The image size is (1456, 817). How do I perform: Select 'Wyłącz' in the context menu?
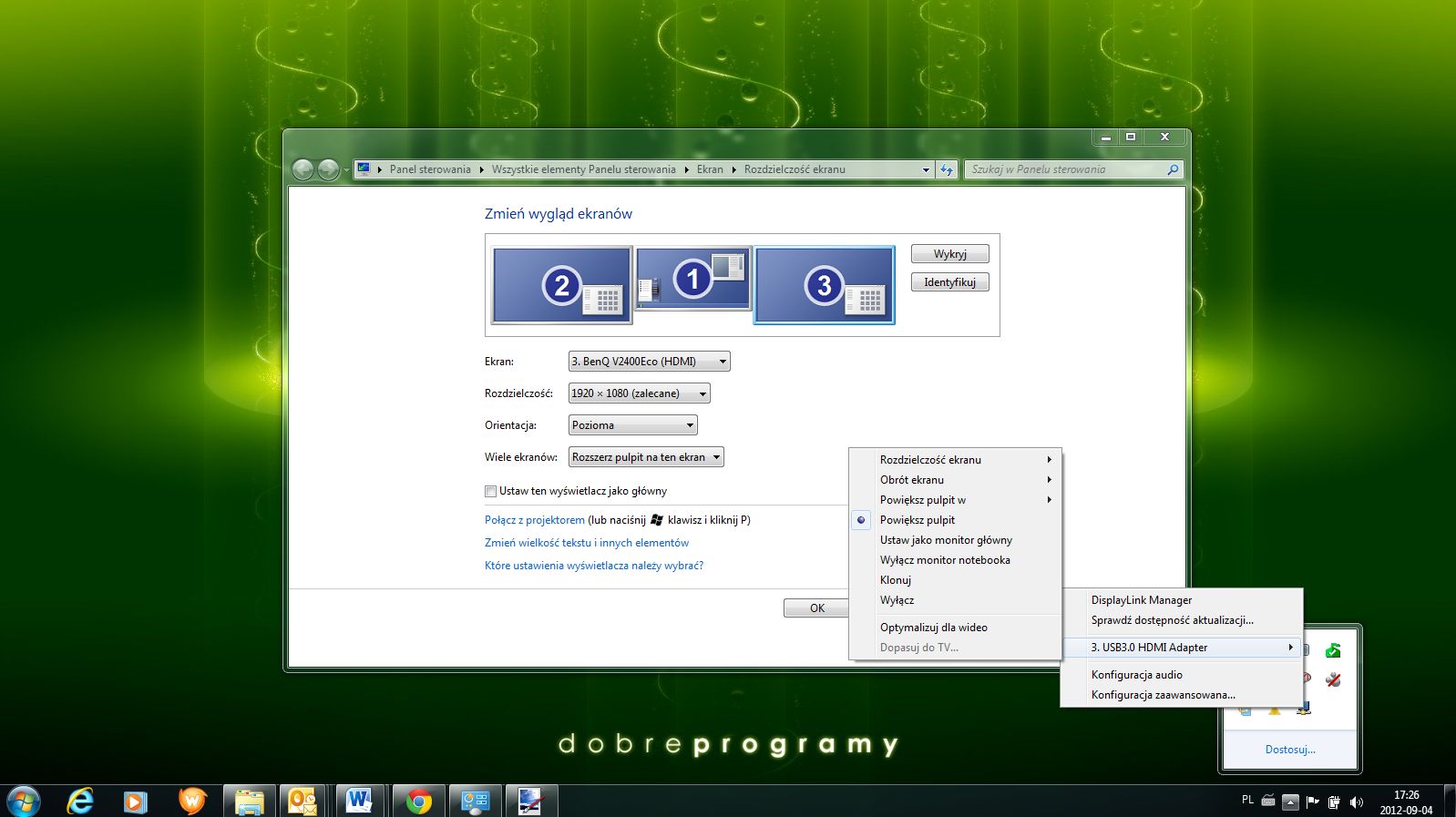click(x=955, y=600)
